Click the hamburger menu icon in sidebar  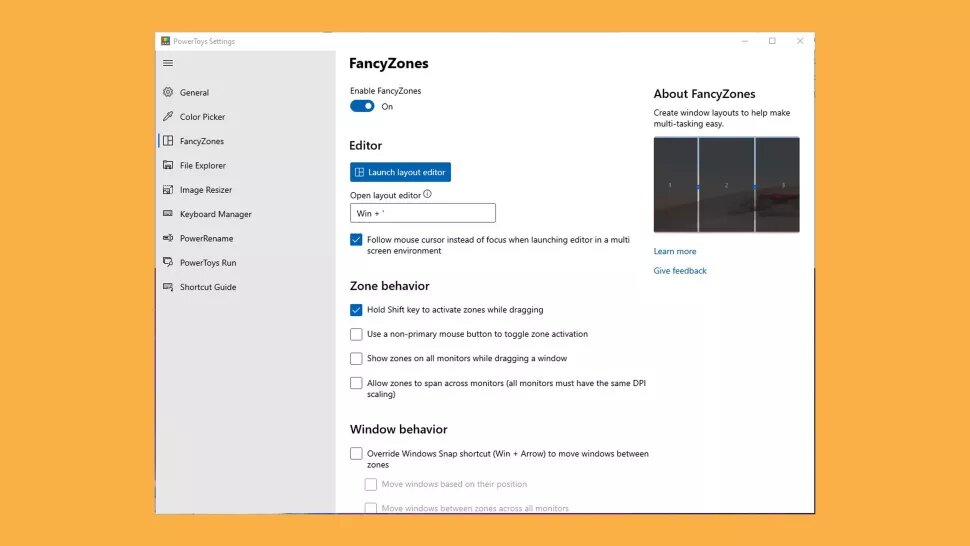pos(168,63)
